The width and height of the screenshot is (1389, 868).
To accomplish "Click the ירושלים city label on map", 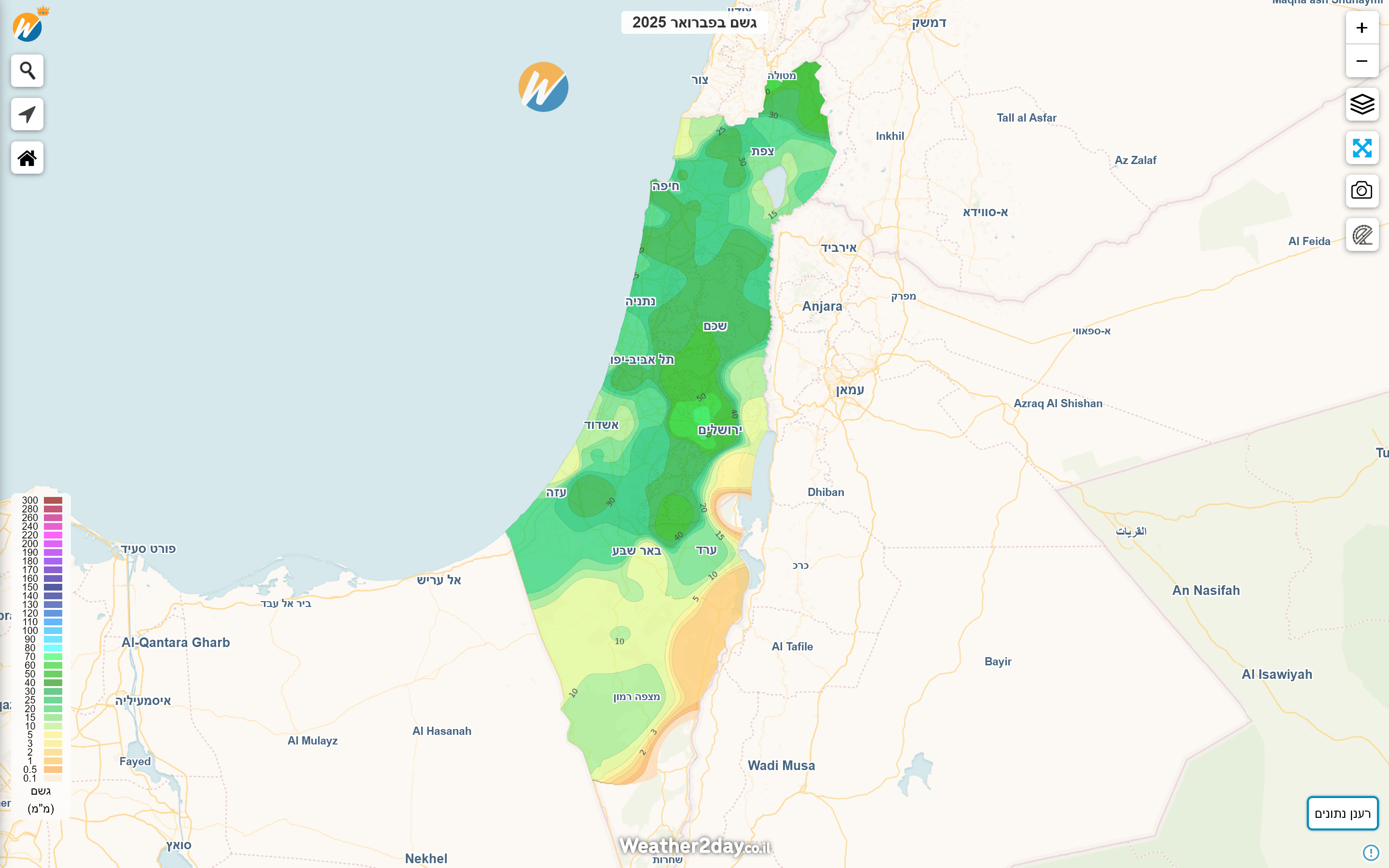I will (x=720, y=430).
